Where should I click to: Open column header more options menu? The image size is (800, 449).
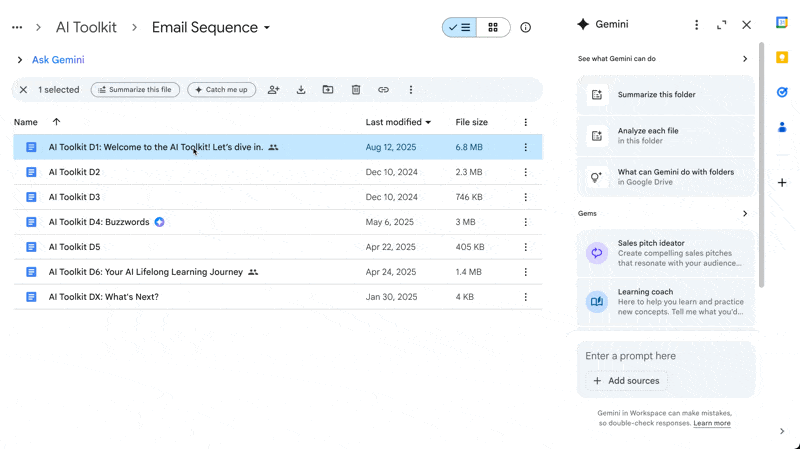(x=526, y=122)
